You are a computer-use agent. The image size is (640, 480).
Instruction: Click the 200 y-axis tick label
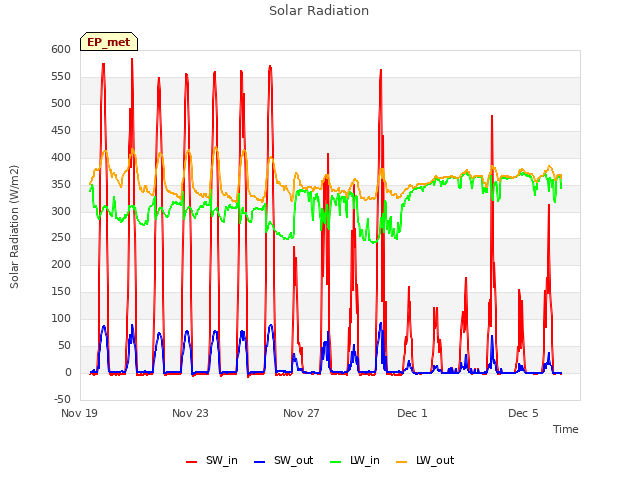coord(61,264)
